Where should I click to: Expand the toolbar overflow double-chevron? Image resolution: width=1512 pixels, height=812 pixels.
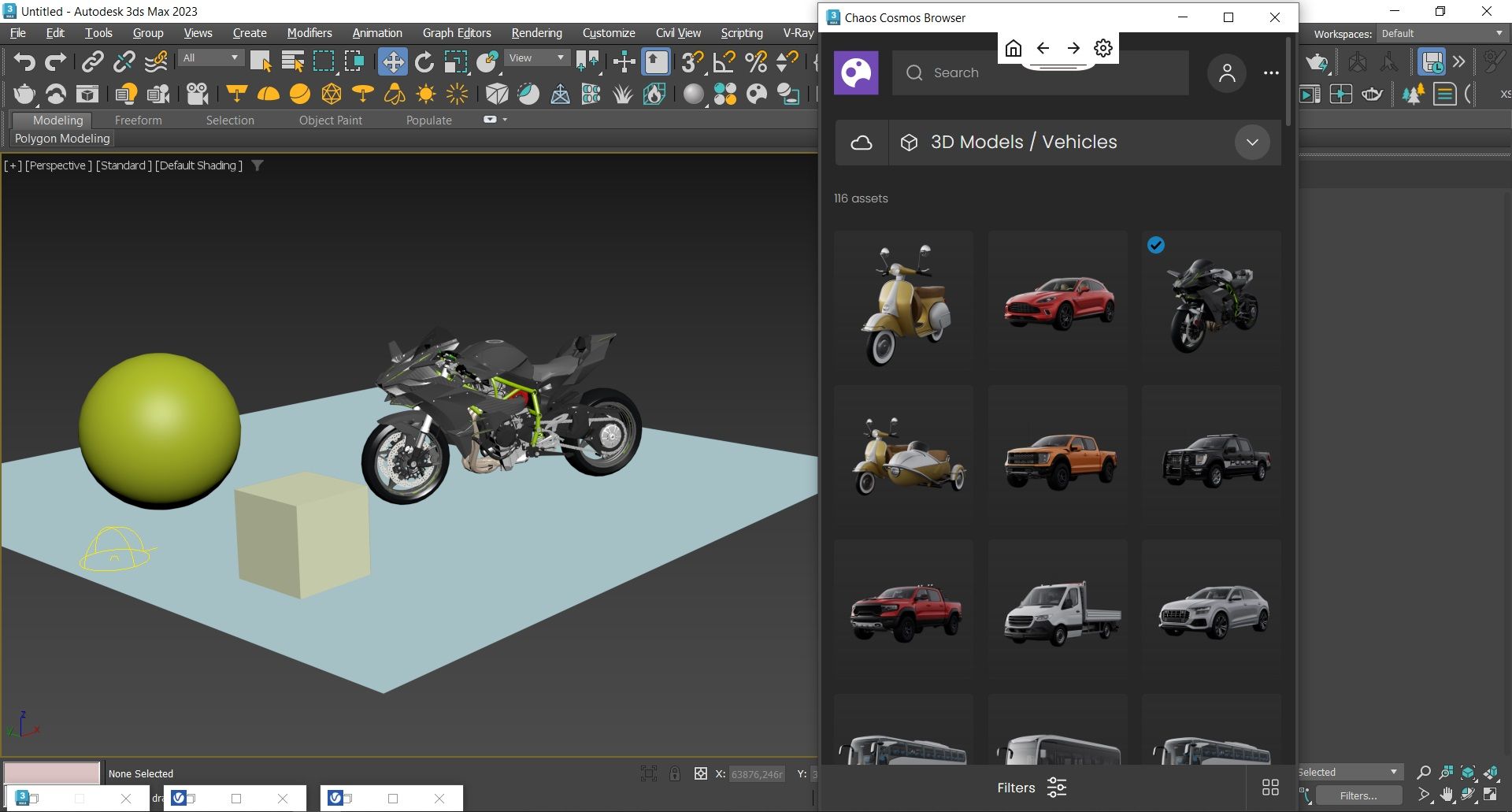(1459, 61)
